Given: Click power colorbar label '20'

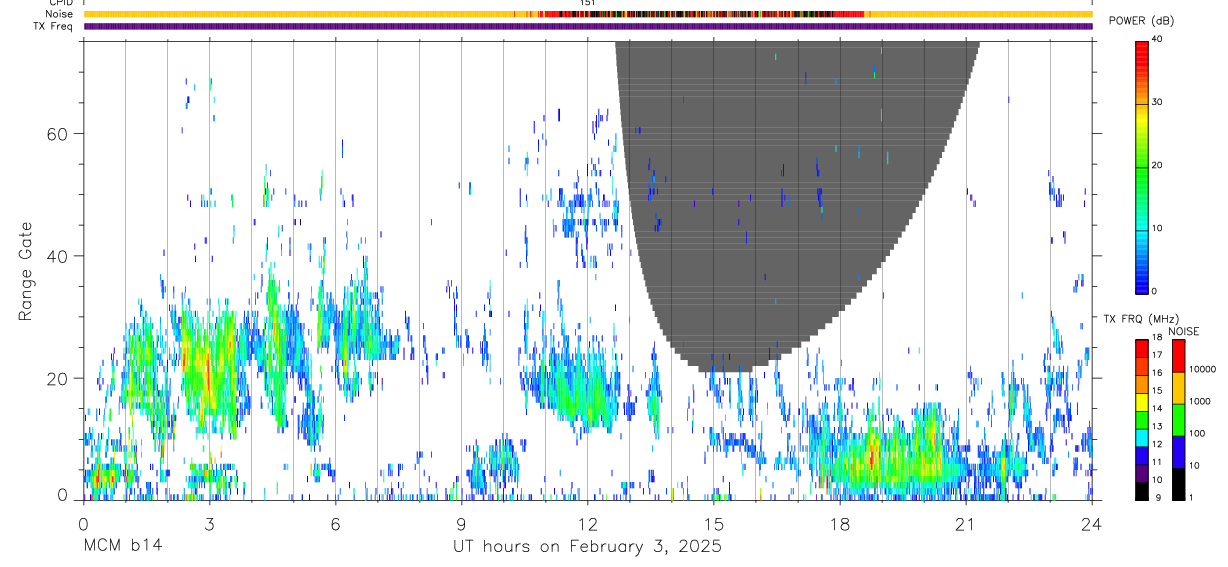Looking at the screenshot, I should (x=1158, y=165).
